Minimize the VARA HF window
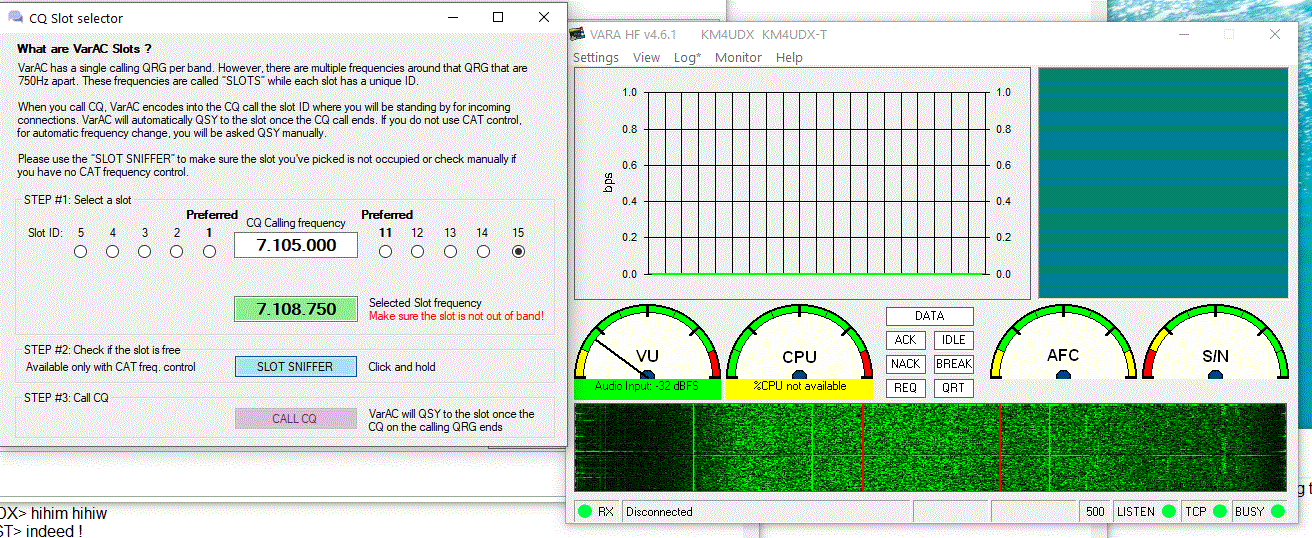The width and height of the screenshot is (1312, 538). (x=1183, y=34)
